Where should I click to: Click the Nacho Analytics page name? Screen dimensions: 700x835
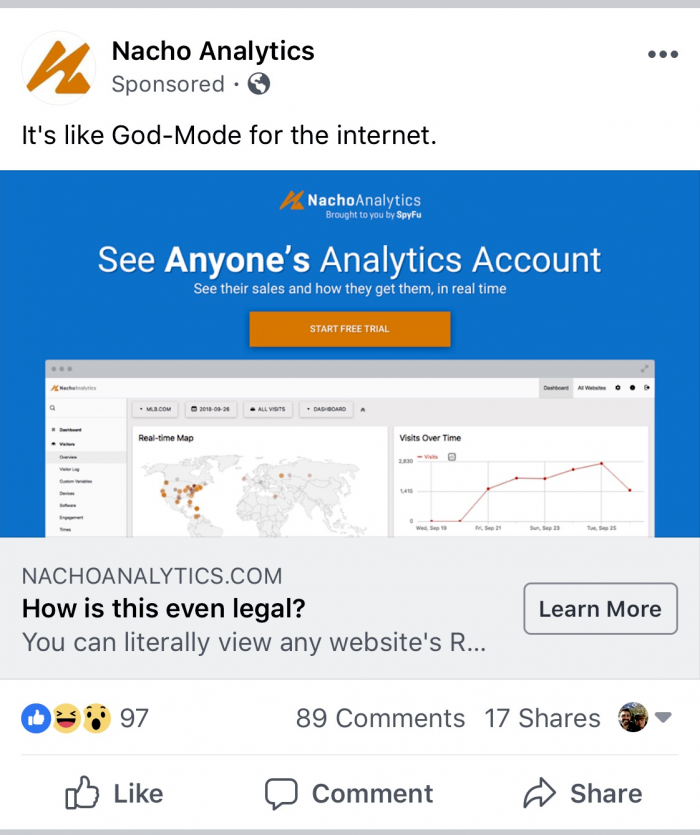pyautogui.click(x=213, y=51)
